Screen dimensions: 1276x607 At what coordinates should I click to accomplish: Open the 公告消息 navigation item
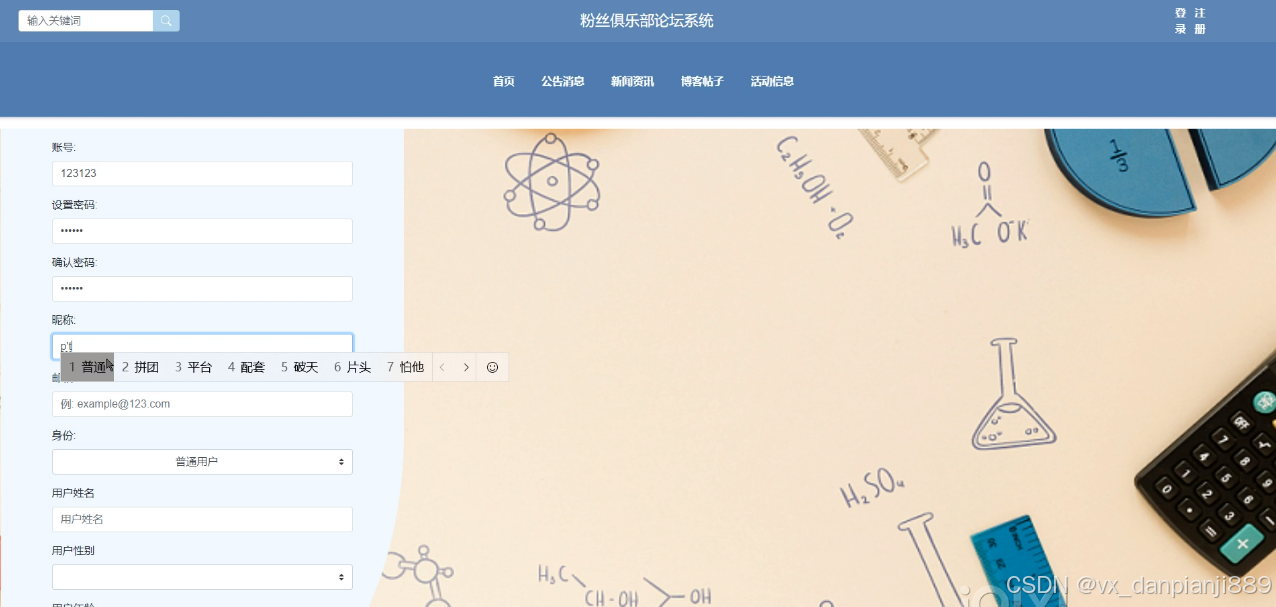[x=563, y=81]
